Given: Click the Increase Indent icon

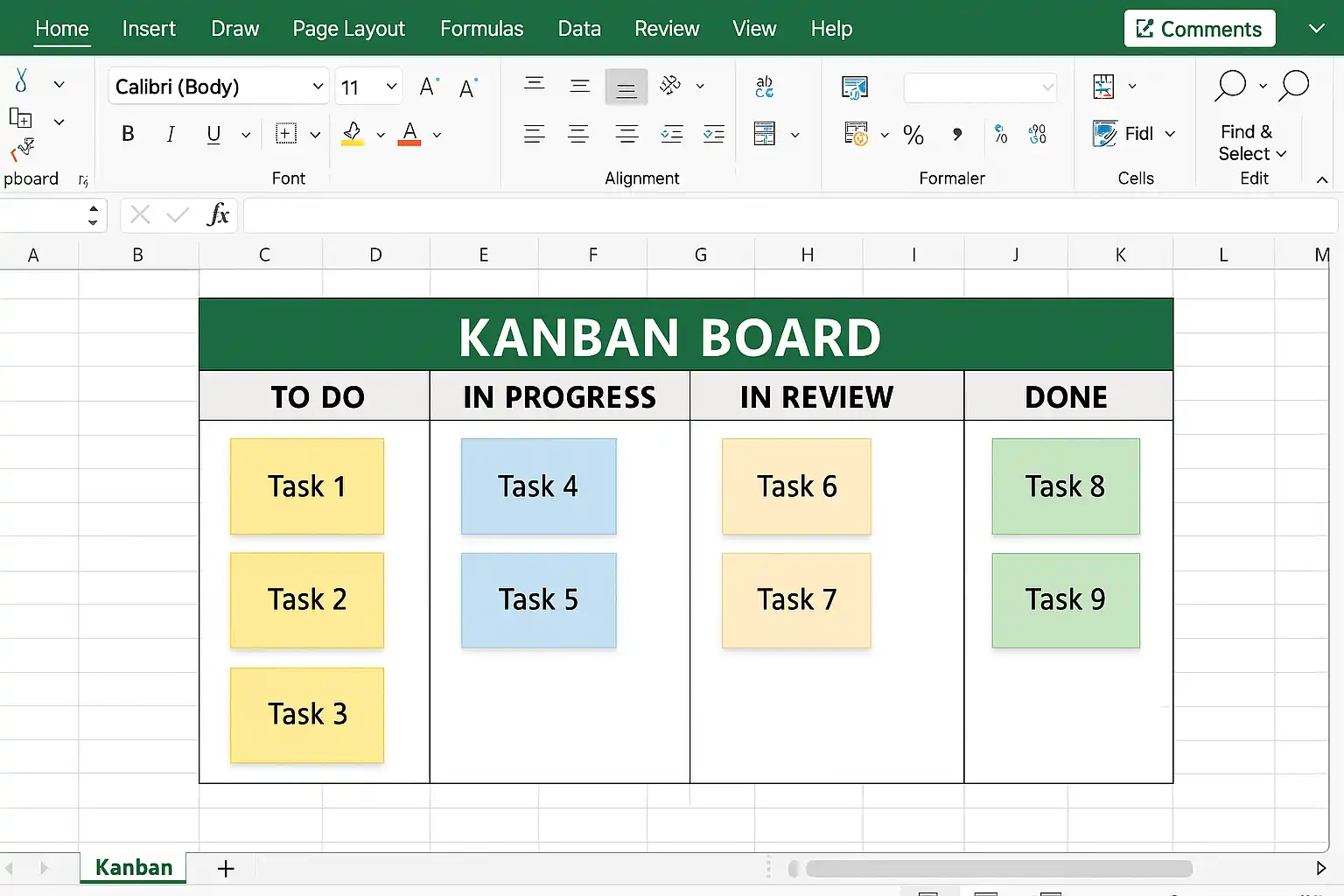Looking at the screenshot, I should (714, 134).
